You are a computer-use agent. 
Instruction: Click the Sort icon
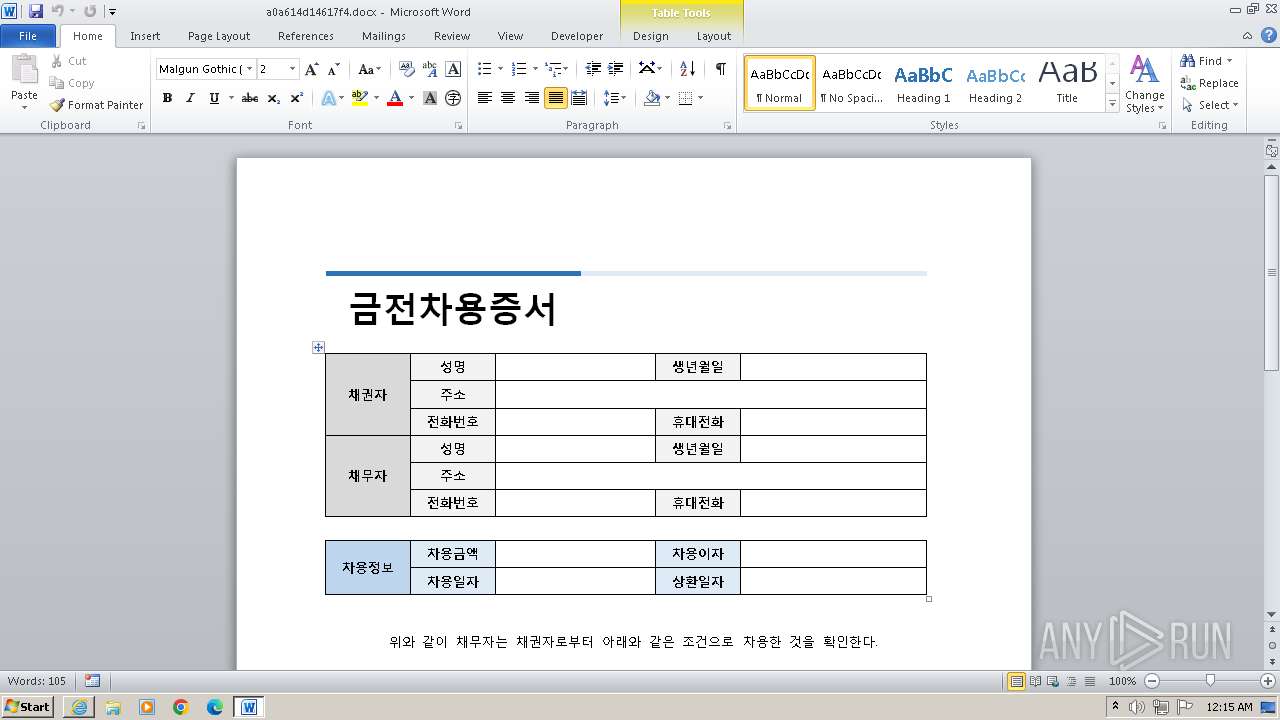coord(687,69)
